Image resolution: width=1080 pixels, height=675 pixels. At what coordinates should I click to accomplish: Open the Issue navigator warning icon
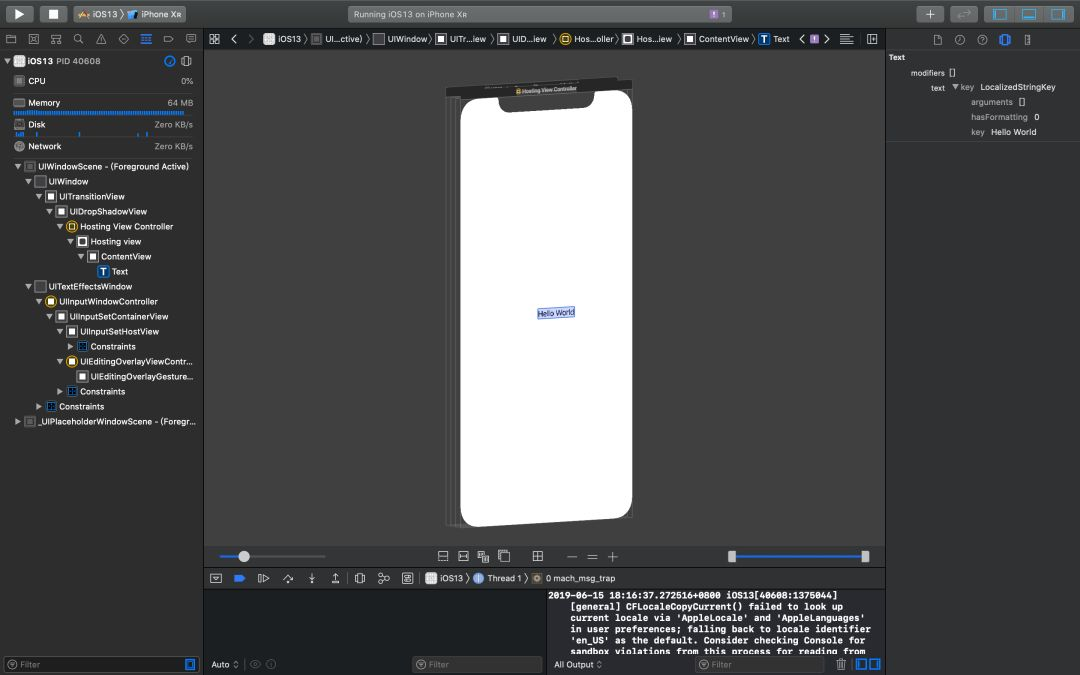101,39
